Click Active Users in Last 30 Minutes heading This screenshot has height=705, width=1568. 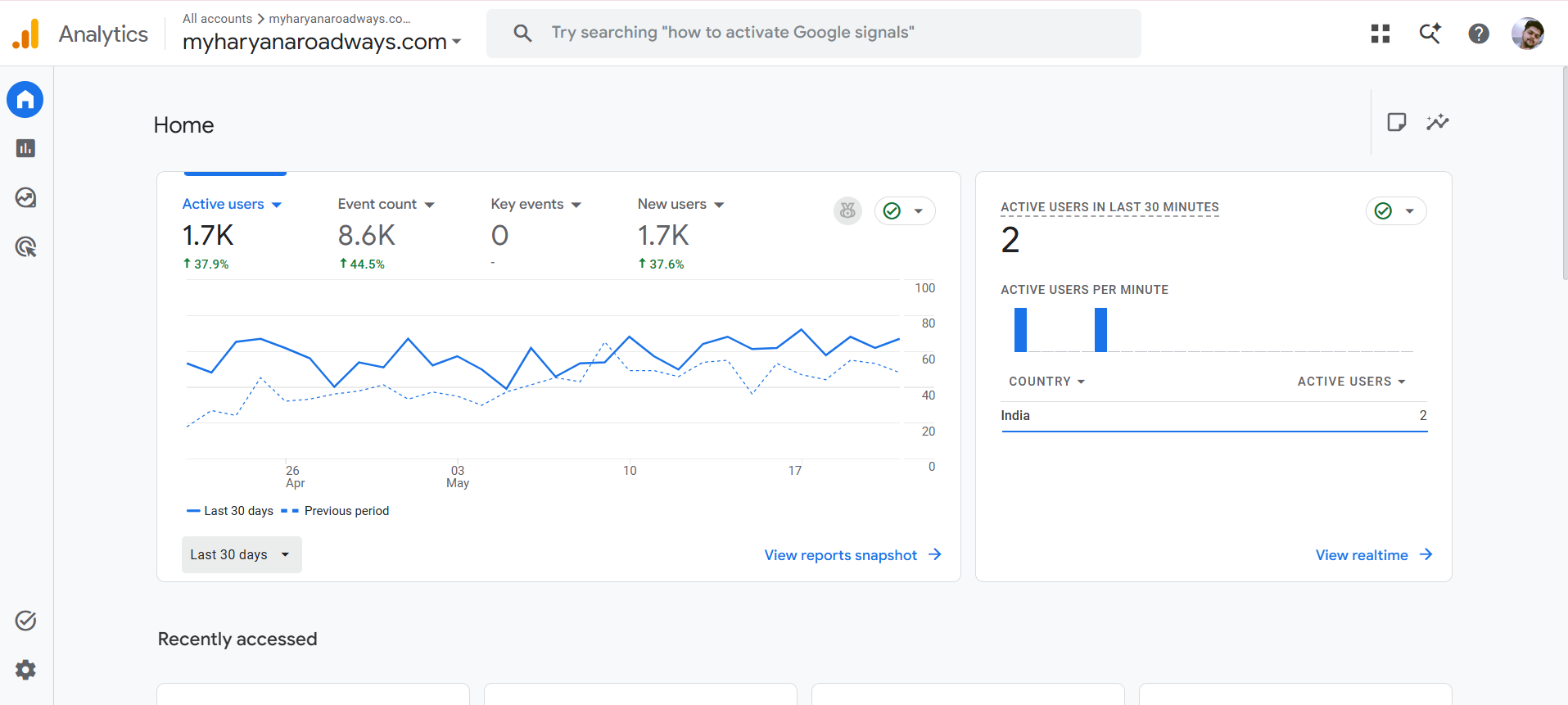point(1109,207)
